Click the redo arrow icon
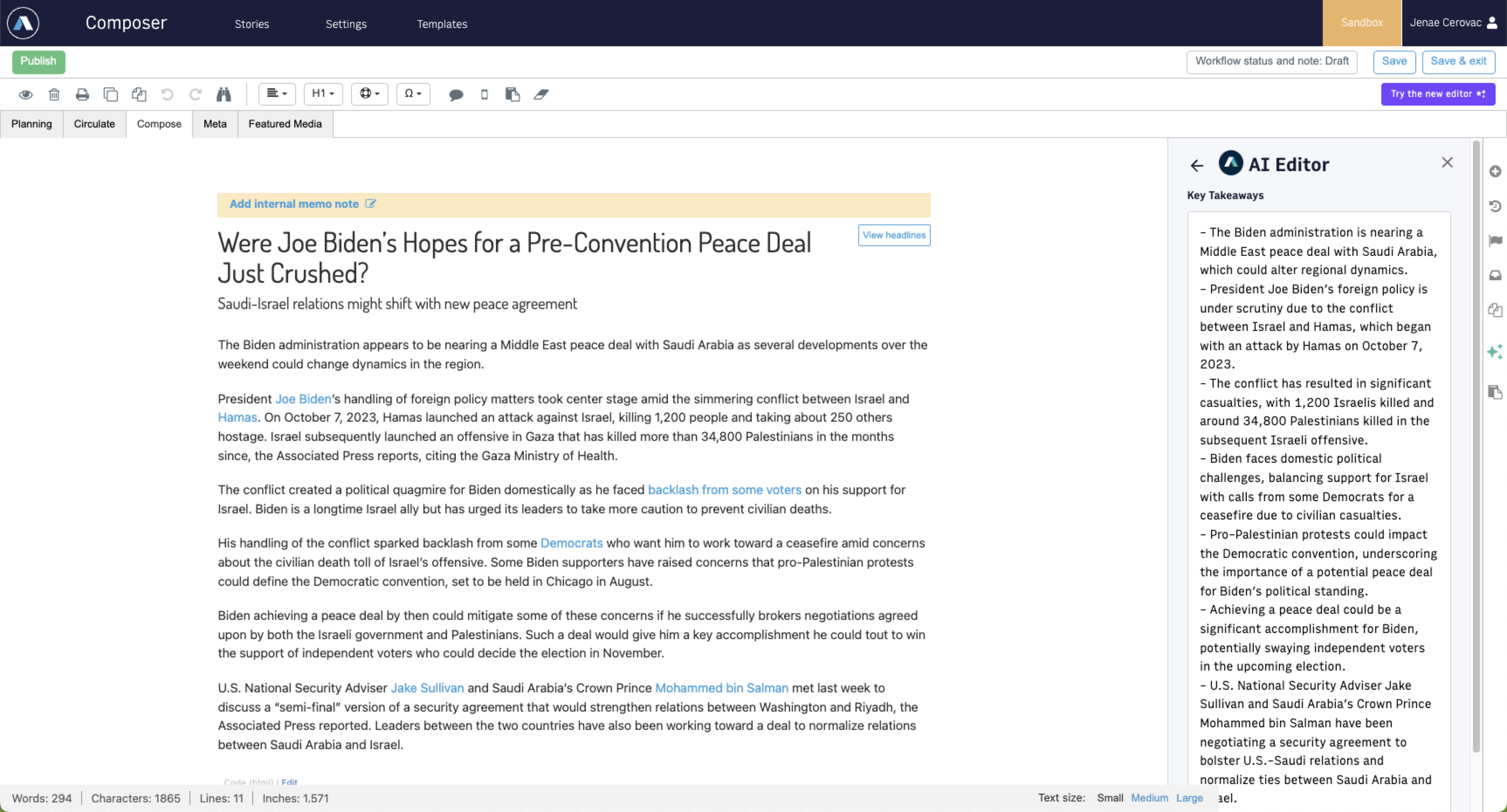The image size is (1507, 812). (196, 94)
